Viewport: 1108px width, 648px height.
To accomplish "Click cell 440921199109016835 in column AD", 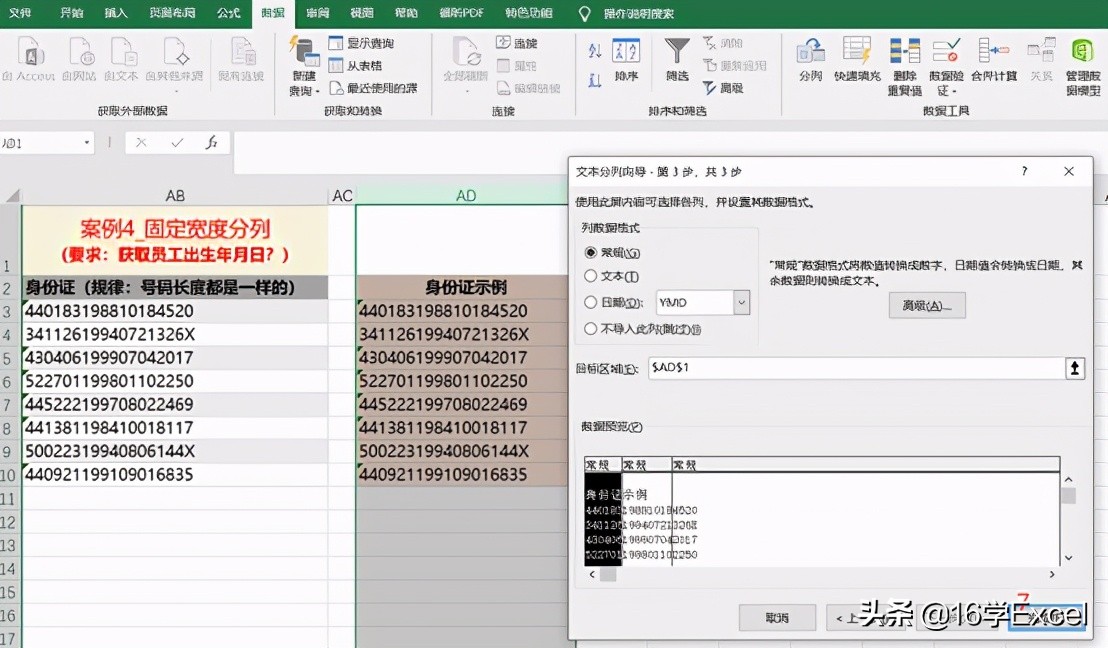I will (463, 474).
